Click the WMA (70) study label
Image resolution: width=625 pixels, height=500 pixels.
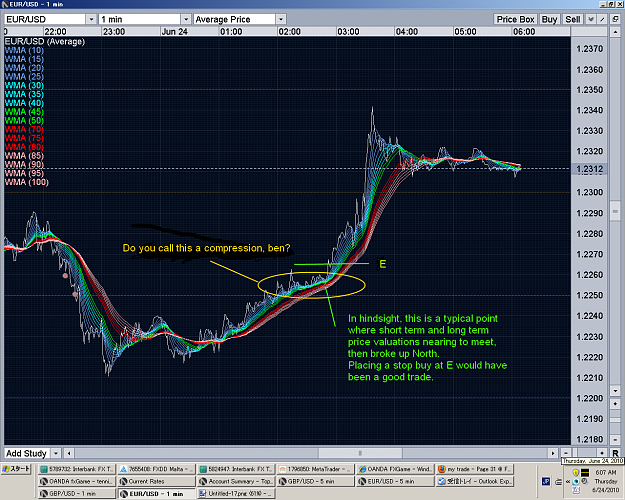24,129
